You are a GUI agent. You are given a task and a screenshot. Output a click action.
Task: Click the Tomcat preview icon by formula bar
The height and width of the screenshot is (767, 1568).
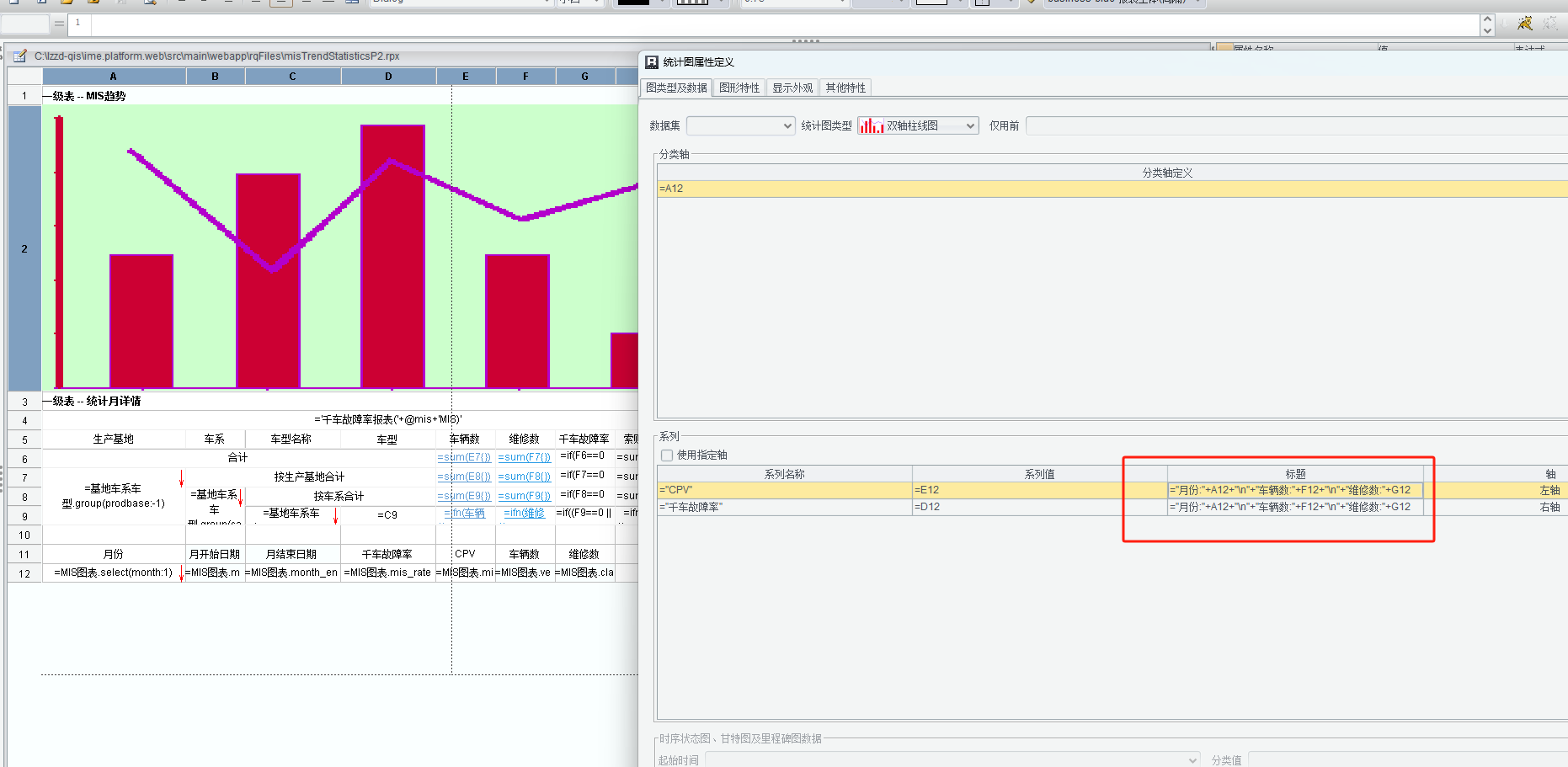(x=1524, y=24)
